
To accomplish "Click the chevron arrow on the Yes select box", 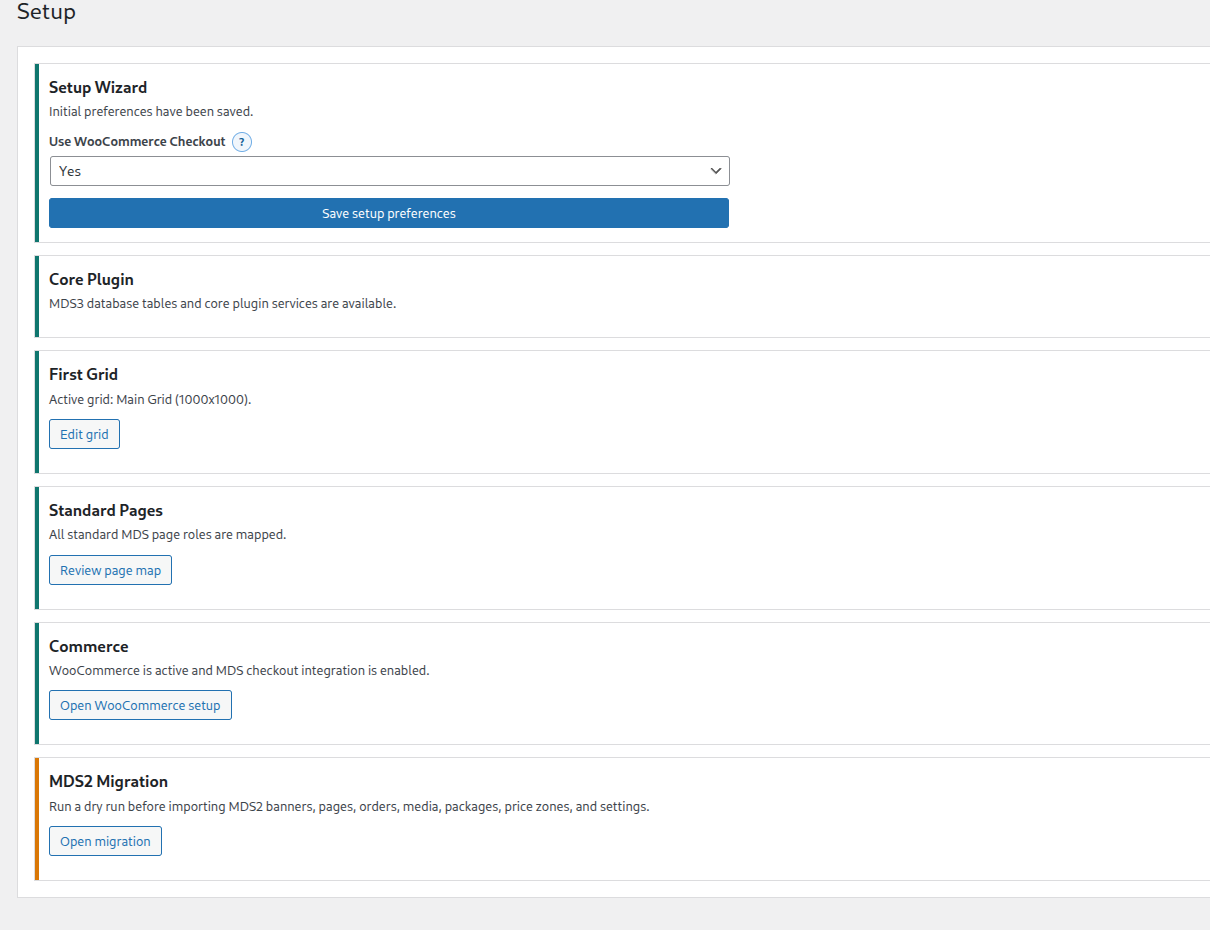I will tap(716, 171).
